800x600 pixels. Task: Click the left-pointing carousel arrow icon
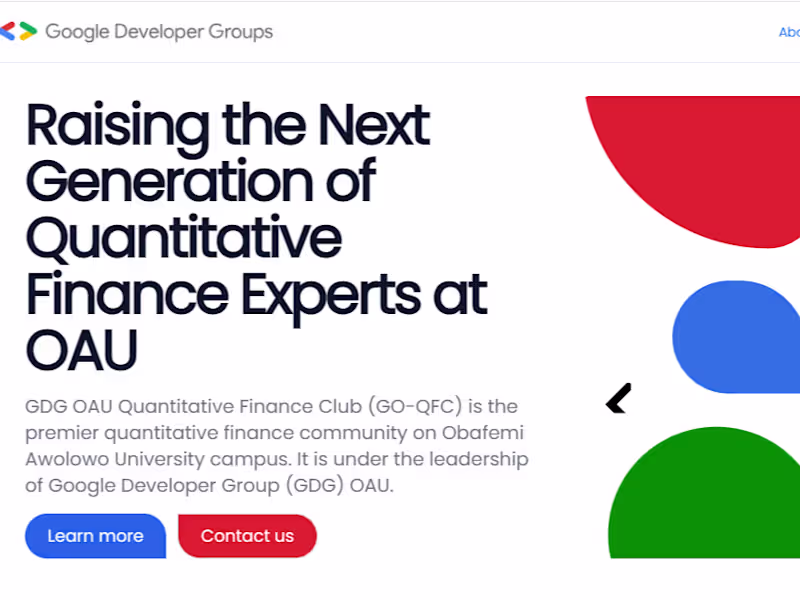[x=617, y=400]
